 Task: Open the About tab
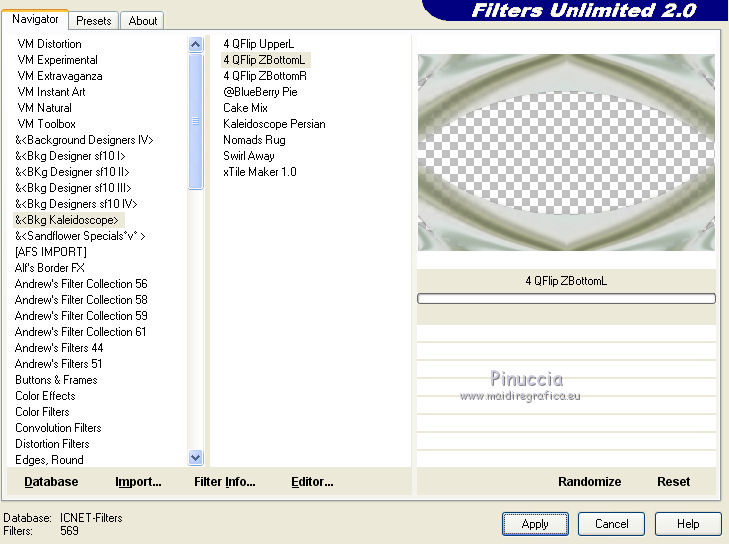click(142, 20)
